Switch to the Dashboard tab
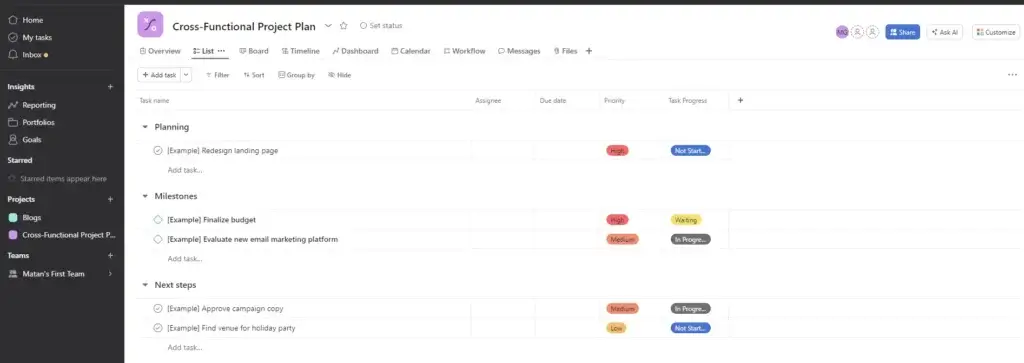 [x=355, y=51]
